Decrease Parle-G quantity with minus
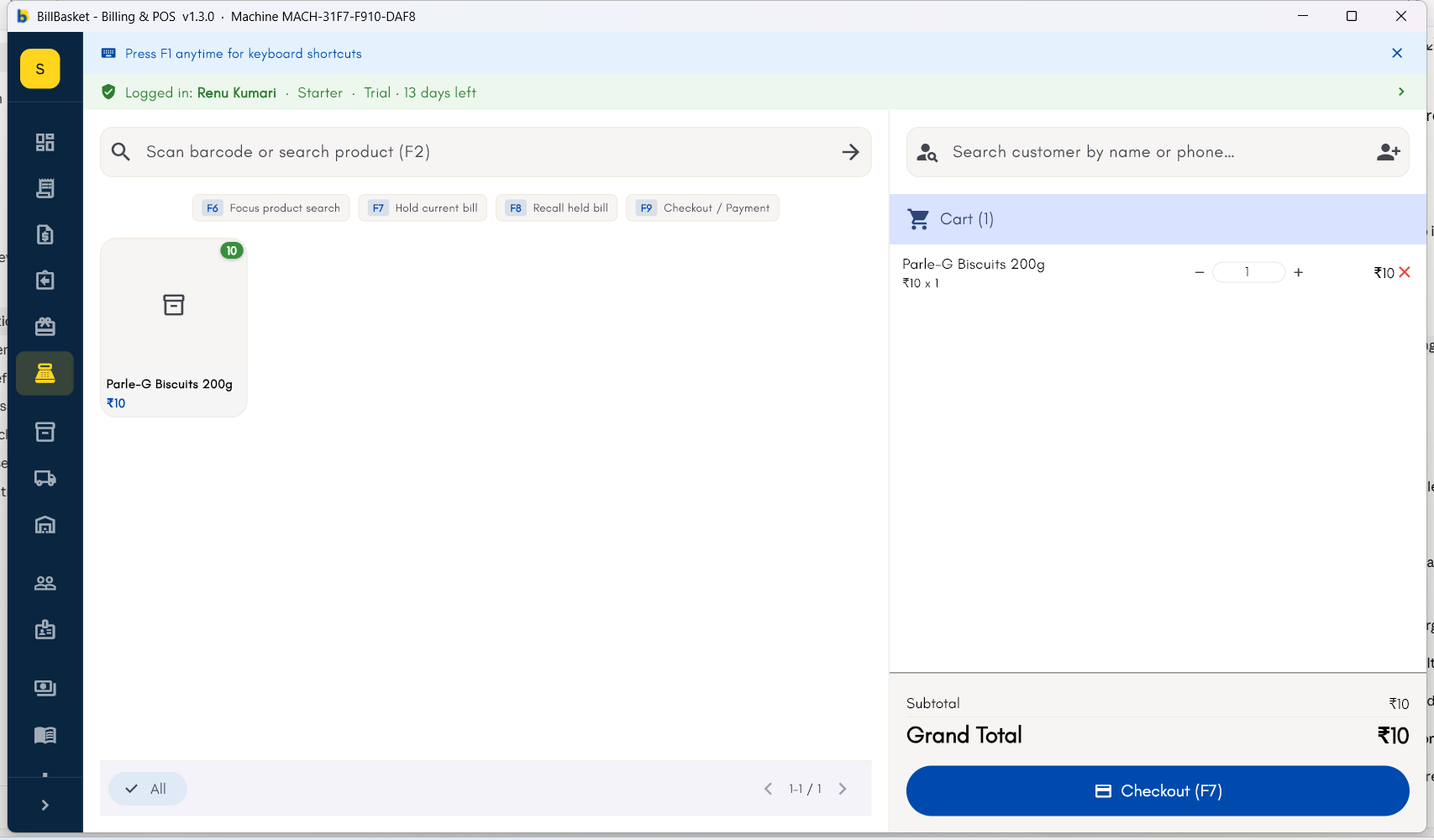Screen dimensions: 1434x840 coord(1200,272)
